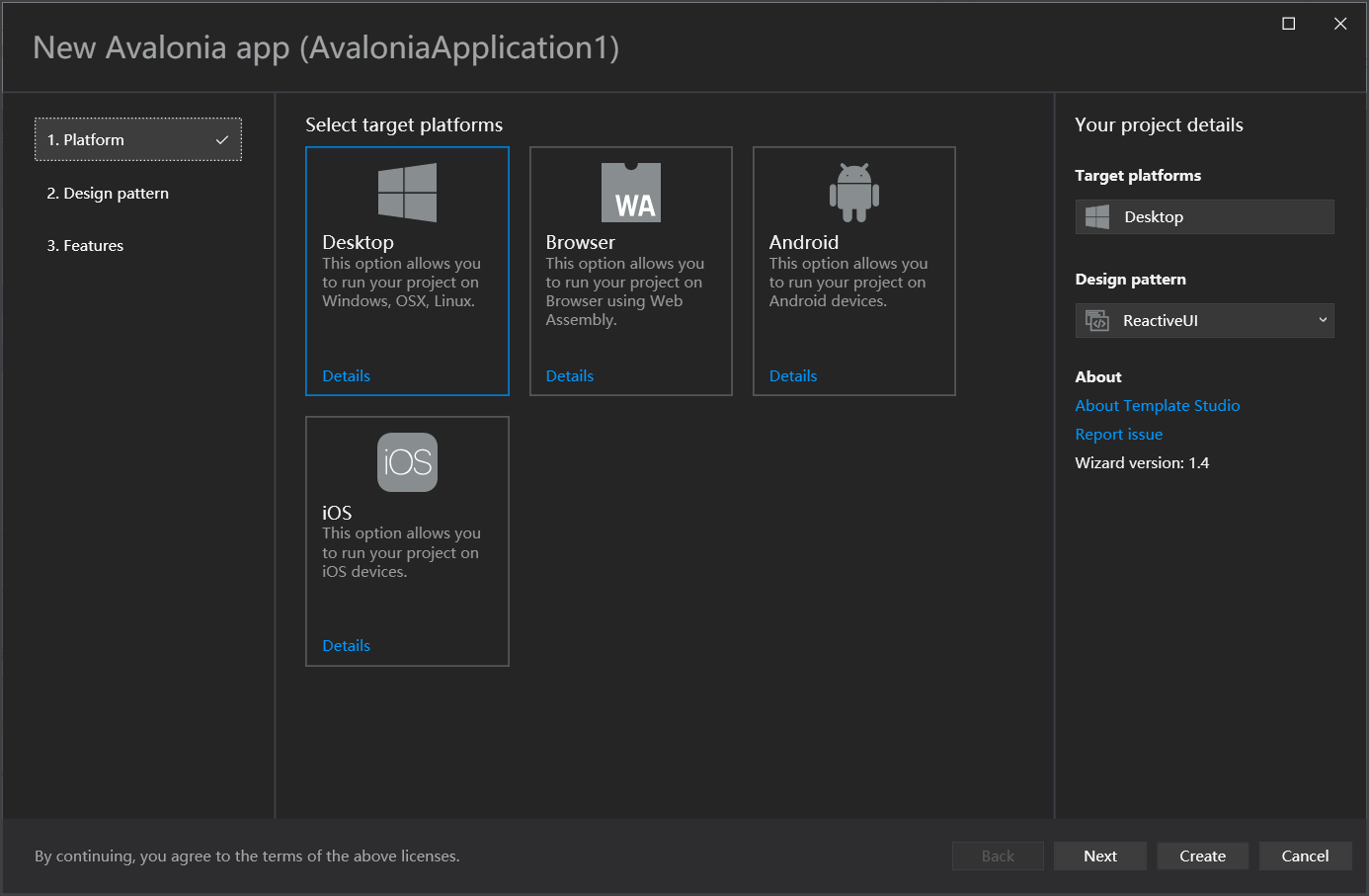Expand the dropdown arrow next to ReactiveUI

(1323, 320)
